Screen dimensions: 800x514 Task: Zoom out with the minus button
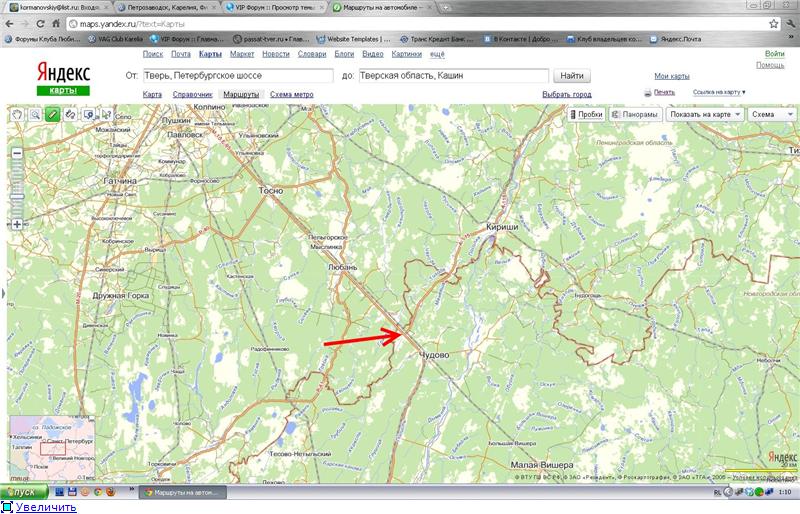pos(17,153)
